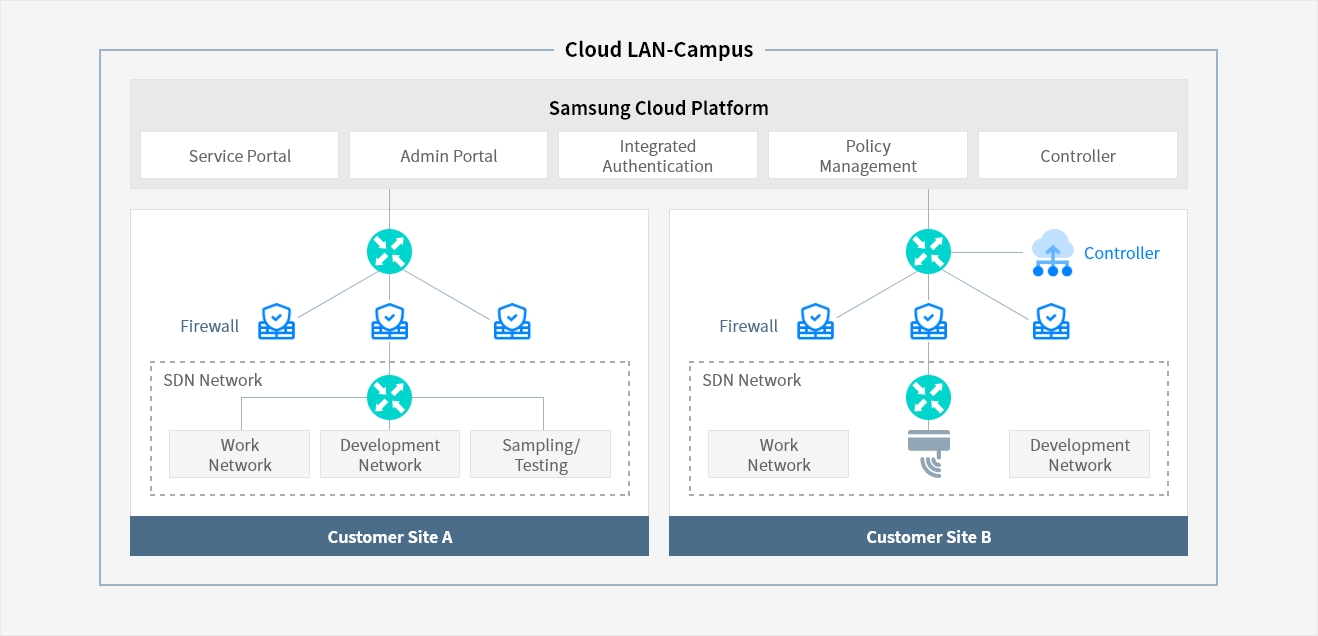
Task: Select the Policy Management box
Action: pos(867,156)
